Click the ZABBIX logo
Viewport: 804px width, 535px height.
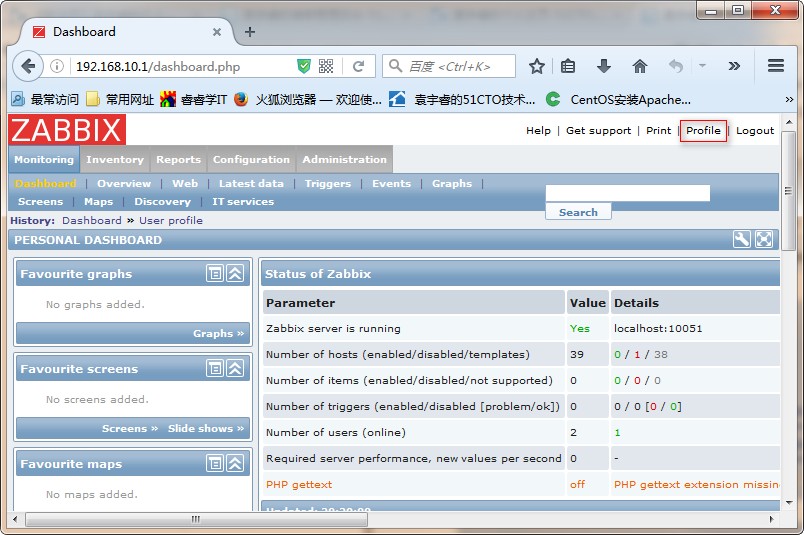[x=67, y=130]
